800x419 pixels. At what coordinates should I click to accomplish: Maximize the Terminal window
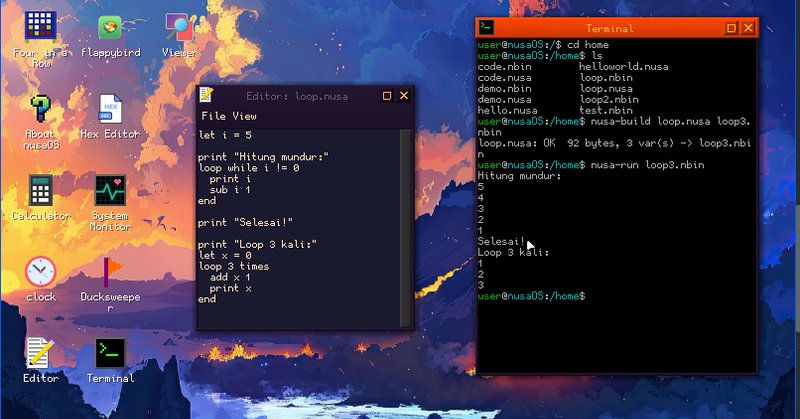[731, 28]
